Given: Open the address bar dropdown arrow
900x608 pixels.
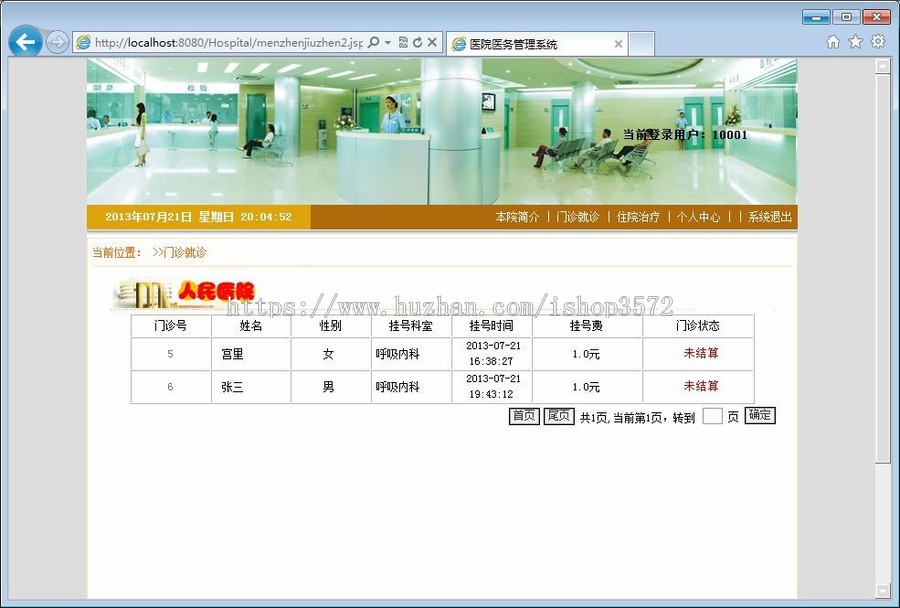Looking at the screenshot, I should point(388,42).
